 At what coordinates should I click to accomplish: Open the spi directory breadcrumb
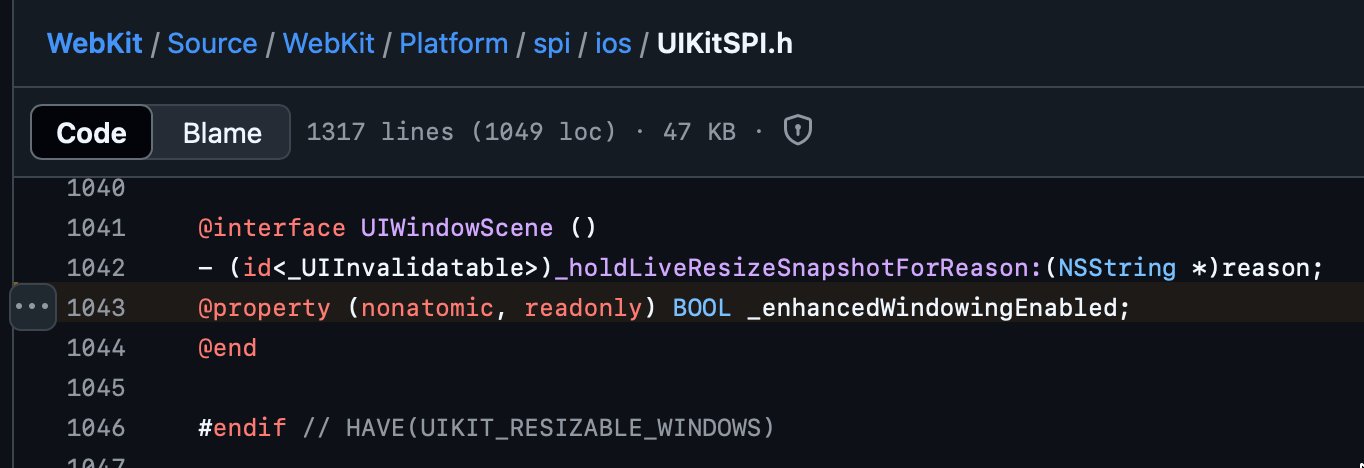[552, 44]
